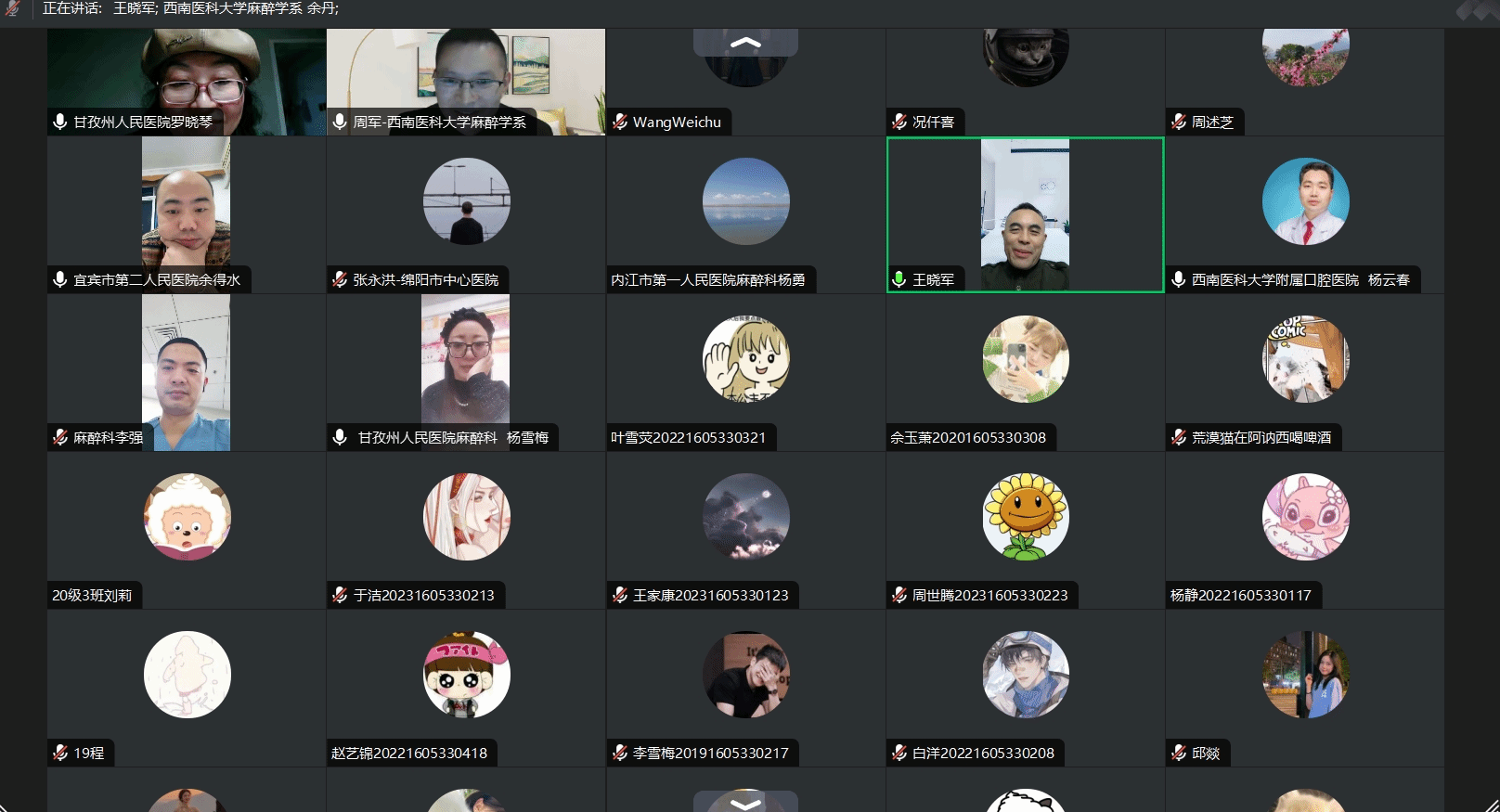
Task: Click the comic cat avatar of 荒漠猫在阿讷西喝啤酒
Action: click(1305, 359)
